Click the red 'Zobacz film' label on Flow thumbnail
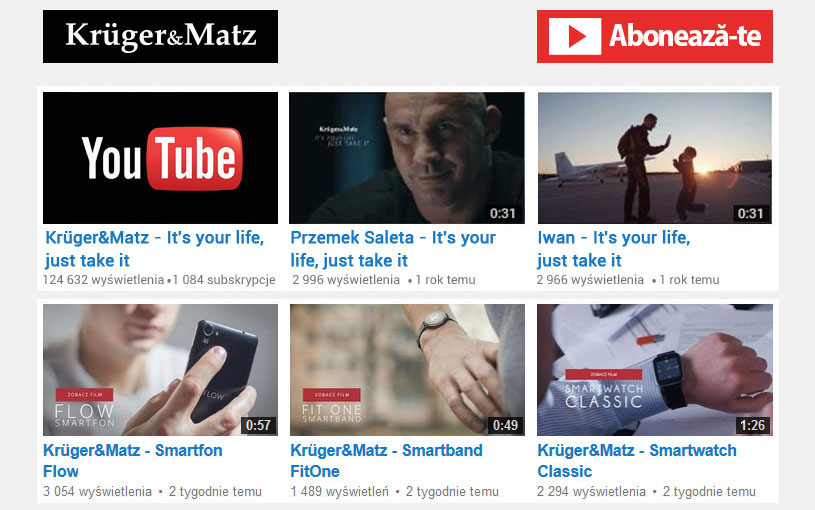The image size is (815, 510). [x=85, y=395]
